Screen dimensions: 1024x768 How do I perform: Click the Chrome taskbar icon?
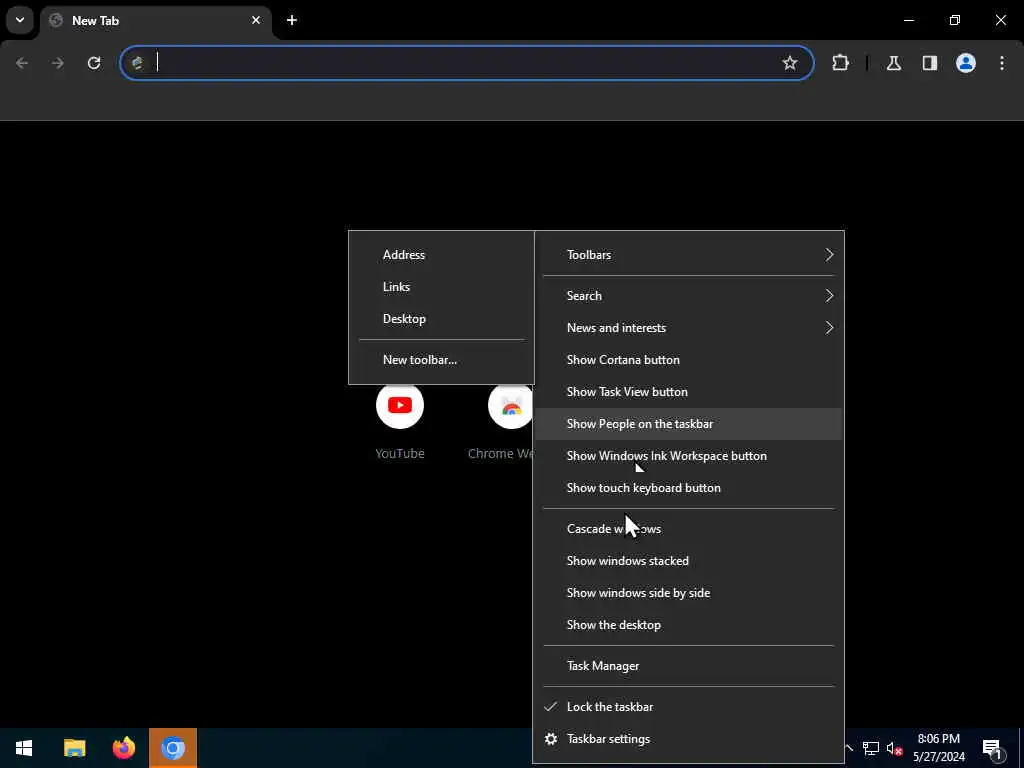pyautogui.click(x=173, y=748)
